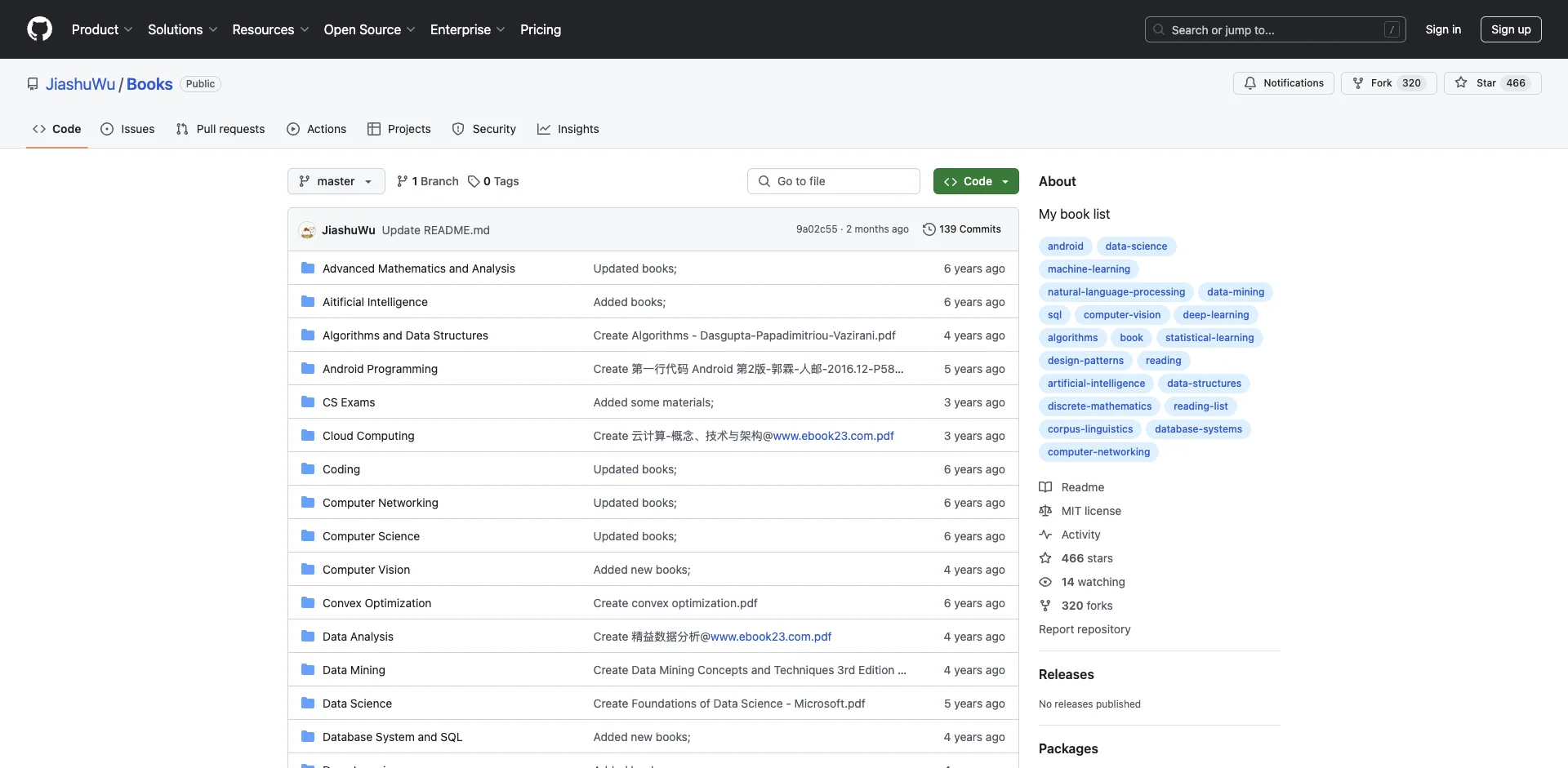Click the Go to file input
Image resolution: width=1568 pixels, height=768 pixels.
click(834, 181)
